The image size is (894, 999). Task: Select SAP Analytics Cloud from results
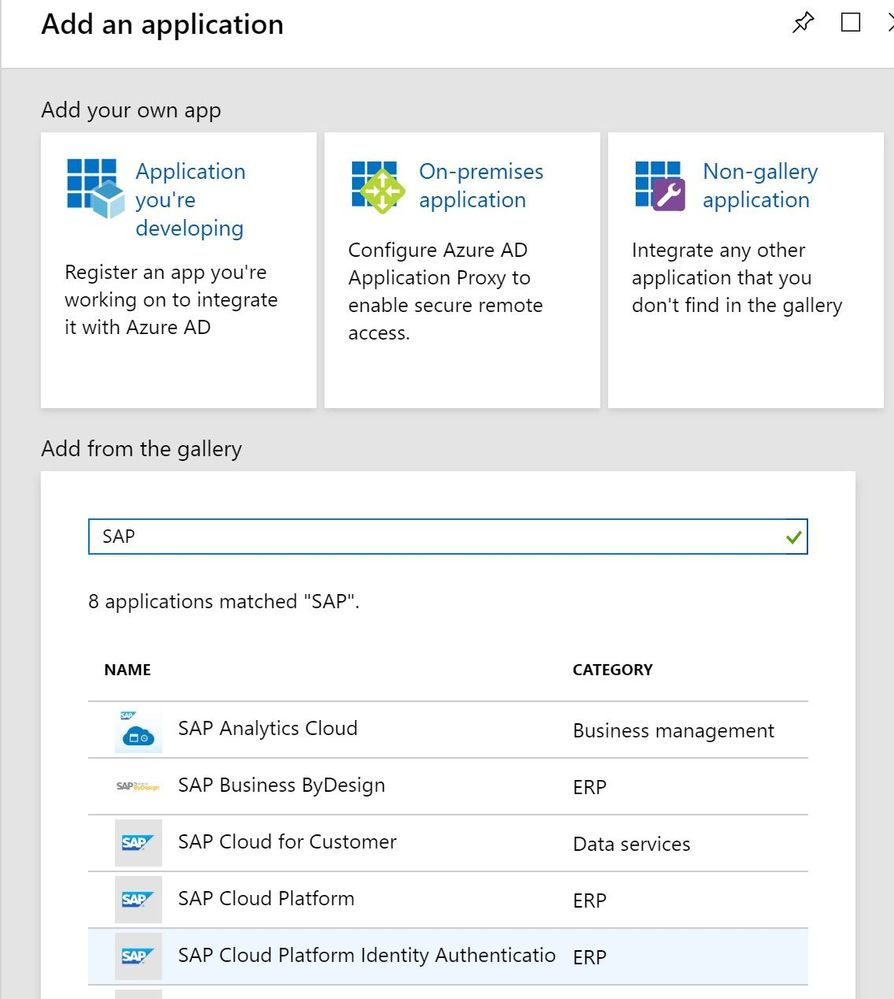tap(268, 729)
